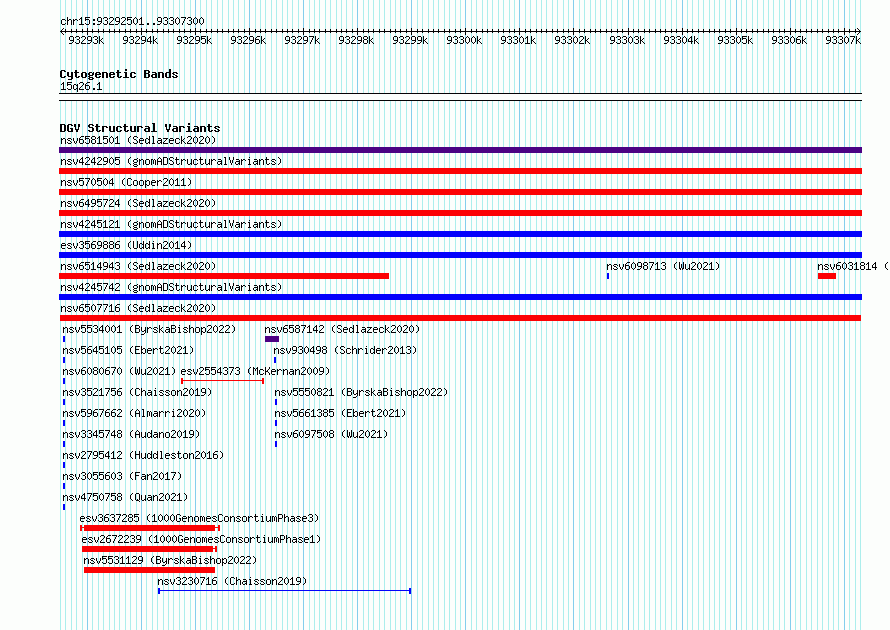
Task: Open nsv3230716 (Chaisson2019) label
Action: click(232, 581)
